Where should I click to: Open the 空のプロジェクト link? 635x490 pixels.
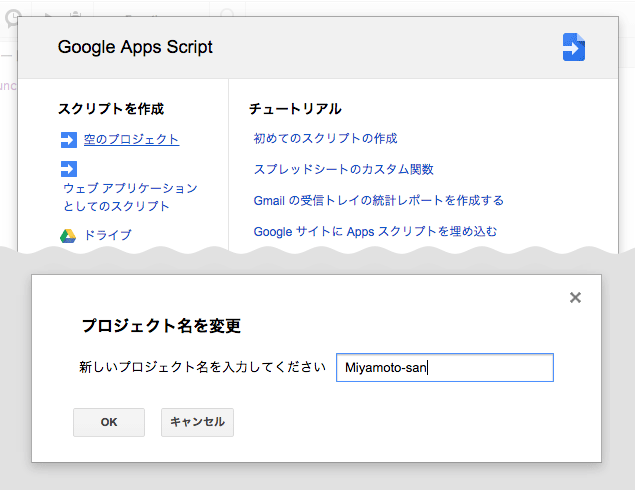click(x=131, y=139)
